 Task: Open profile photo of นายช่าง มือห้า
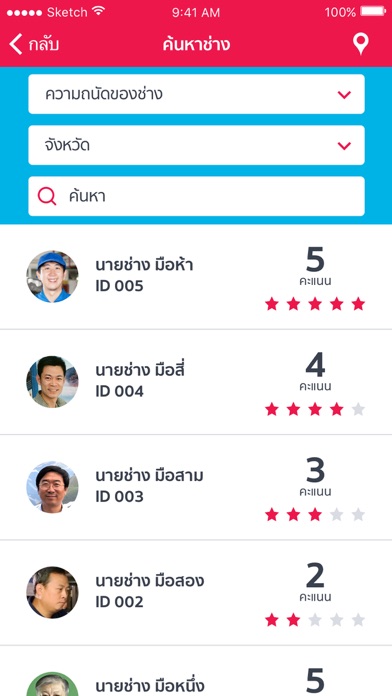[x=52, y=277]
